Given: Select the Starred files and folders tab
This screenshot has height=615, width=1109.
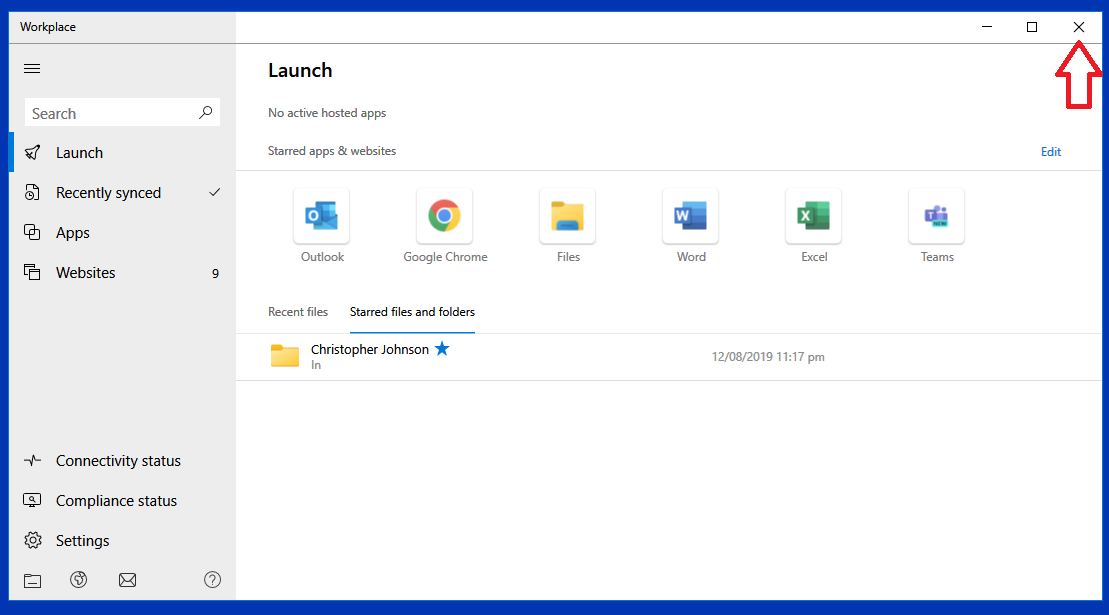Looking at the screenshot, I should 412,312.
